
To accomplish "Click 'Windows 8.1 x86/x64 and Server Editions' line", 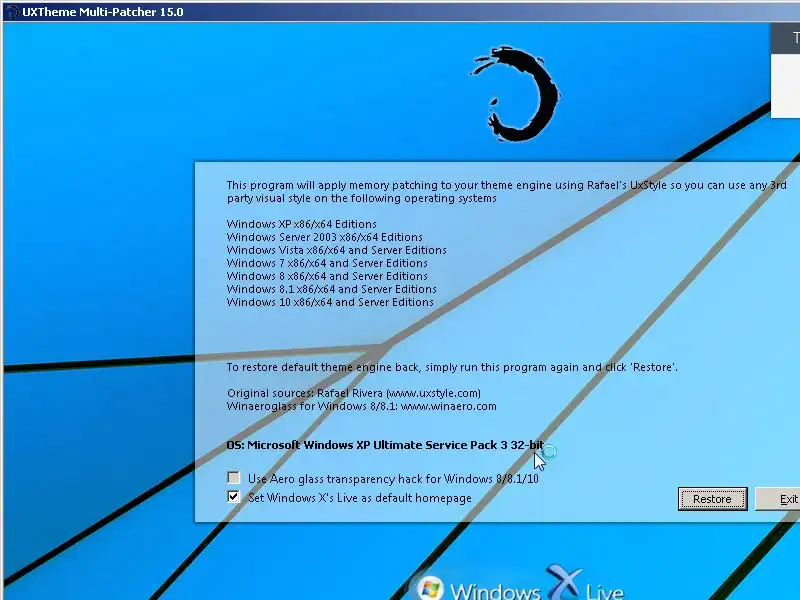I will (x=332, y=289).
